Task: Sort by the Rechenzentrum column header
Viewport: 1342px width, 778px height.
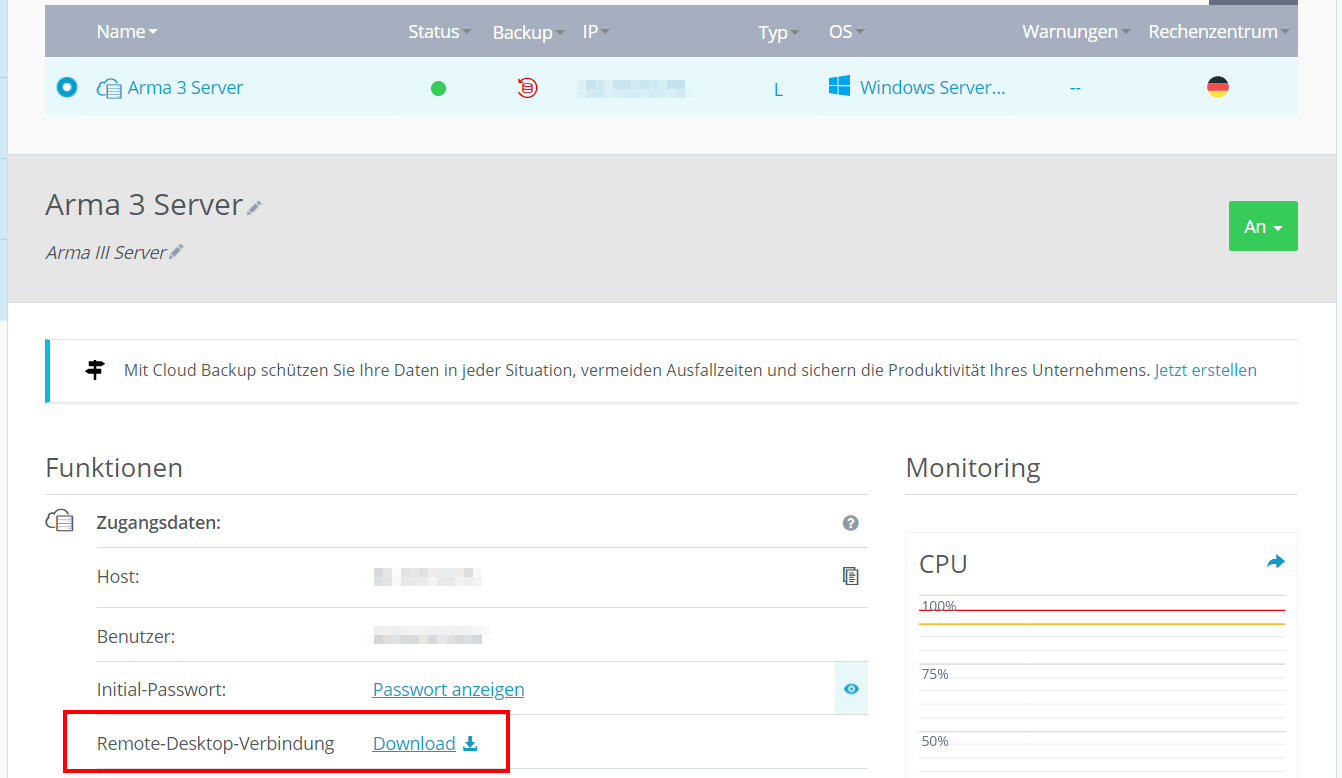Action: coord(1218,32)
